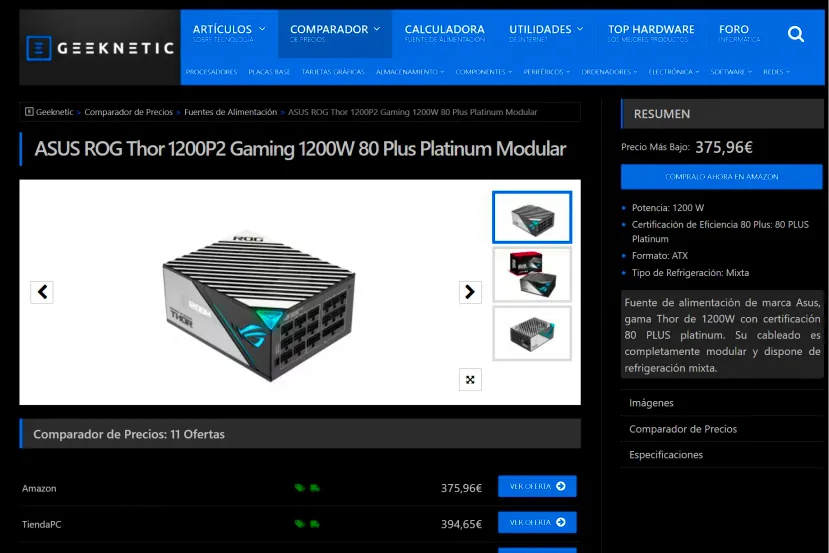Click TiendaPC row green price tag icon
829x553 pixels.
click(x=300, y=524)
